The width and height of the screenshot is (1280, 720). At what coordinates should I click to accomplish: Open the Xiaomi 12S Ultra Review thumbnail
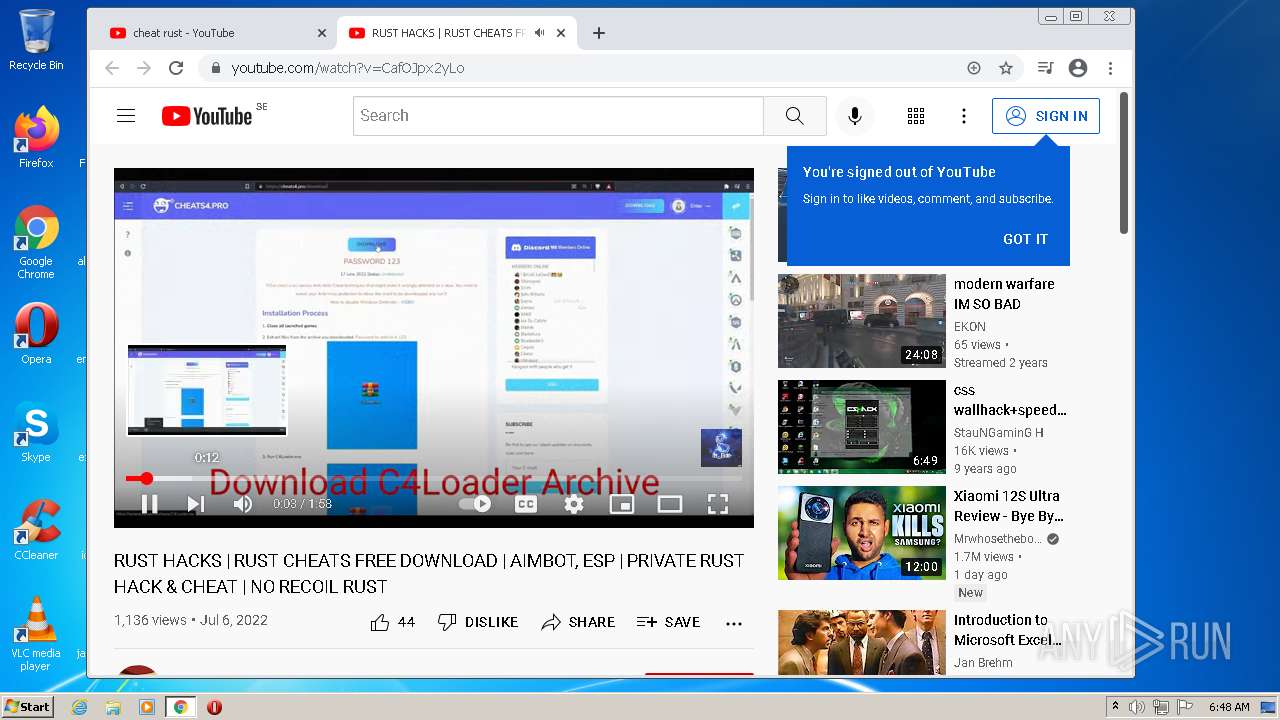click(862, 533)
